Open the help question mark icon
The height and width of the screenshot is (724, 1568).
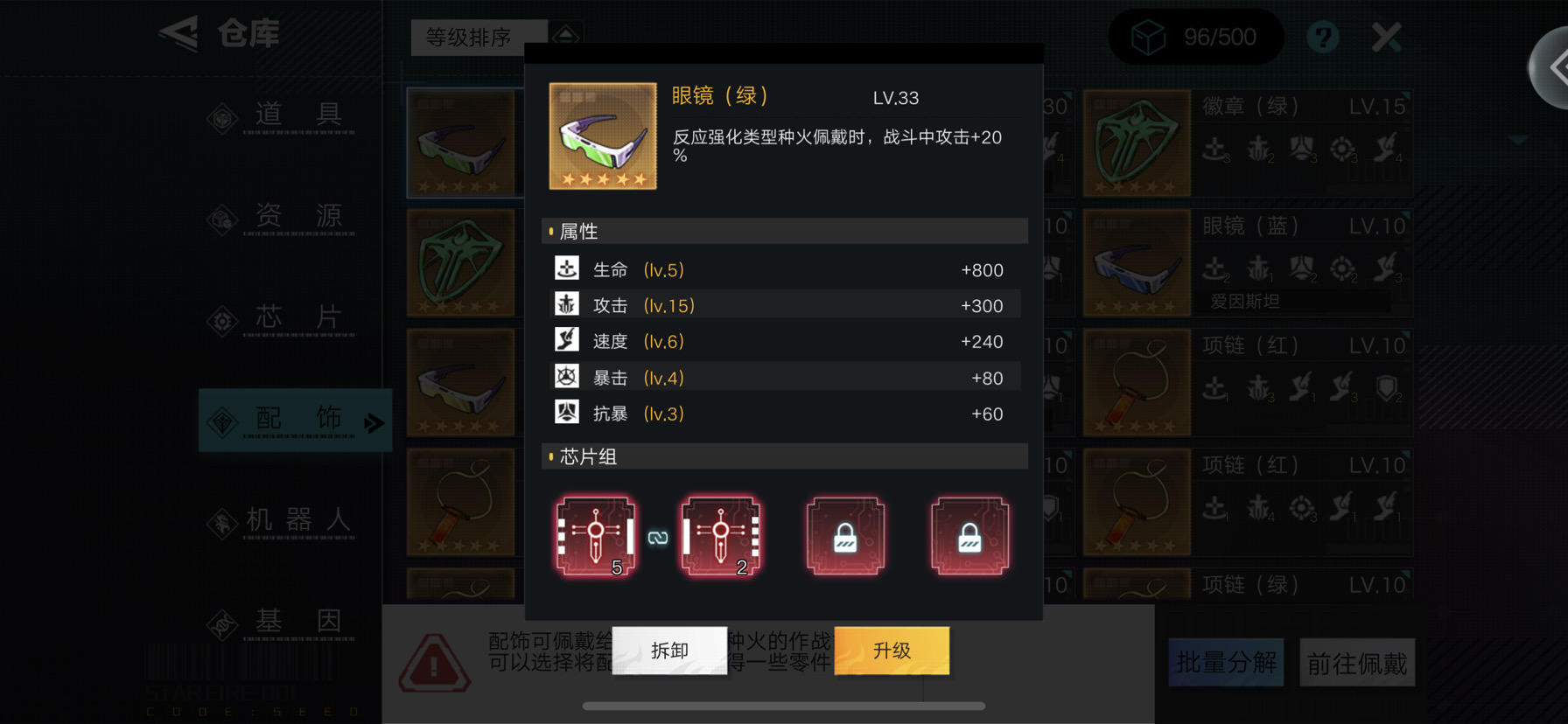(x=1323, y=37)
